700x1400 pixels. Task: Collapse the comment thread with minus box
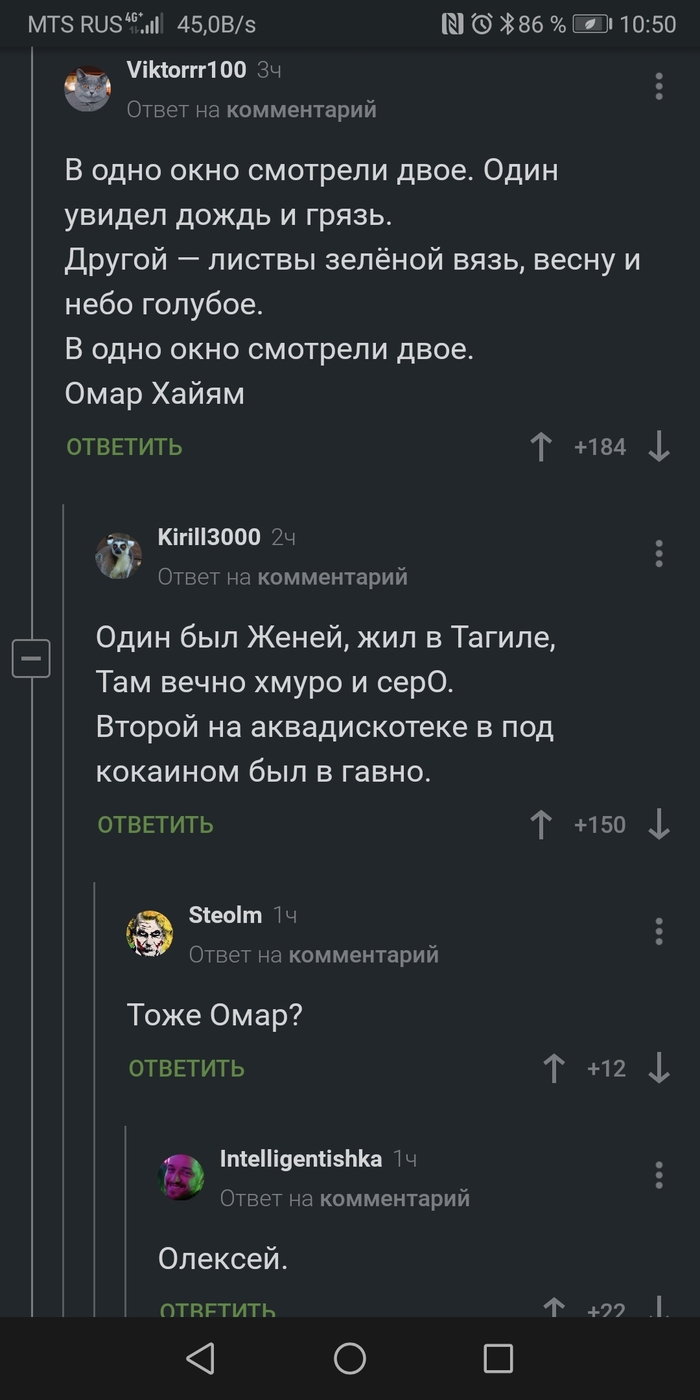coord(31,658)
